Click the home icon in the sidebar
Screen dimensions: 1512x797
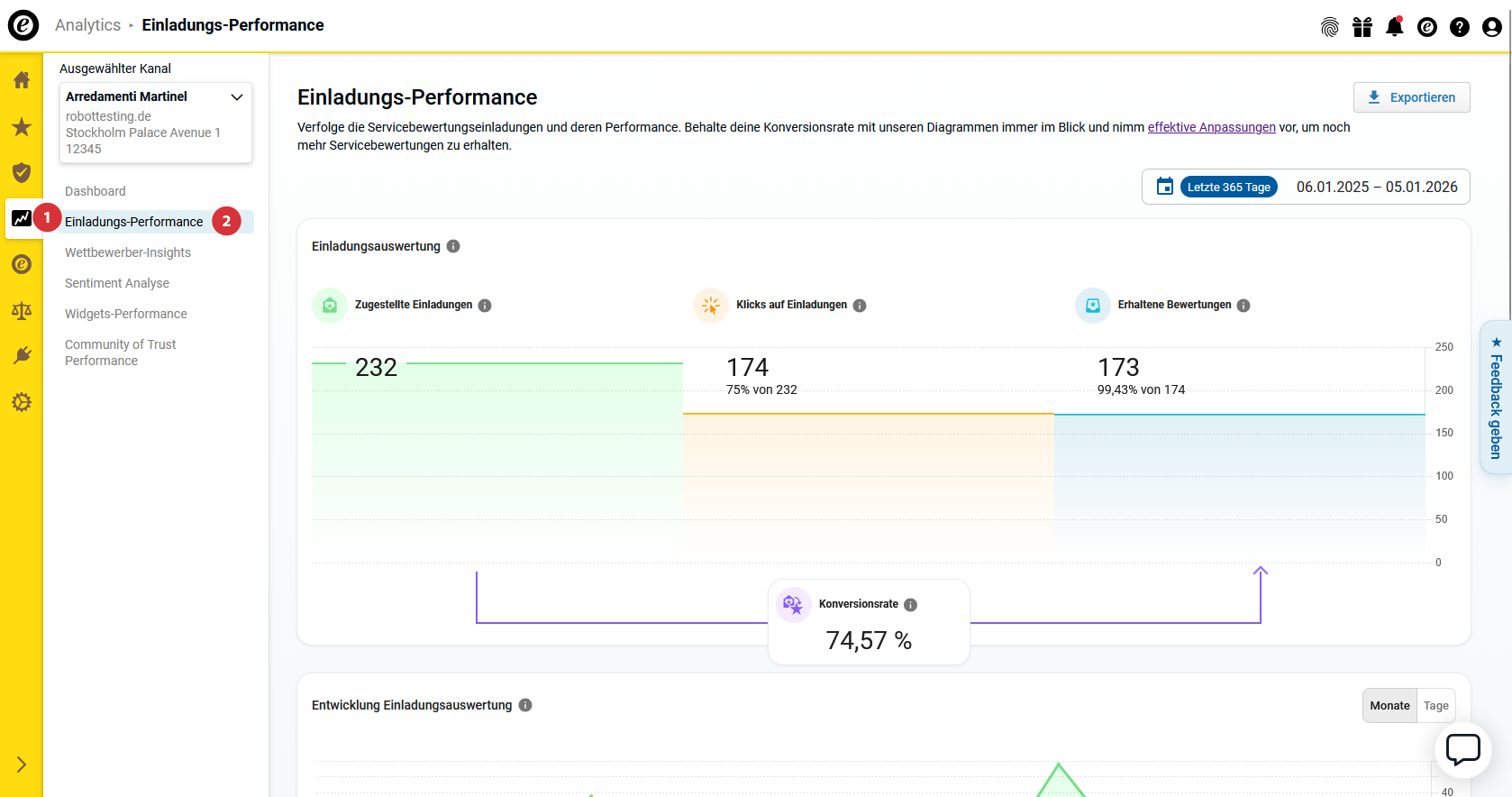[22, 80]
